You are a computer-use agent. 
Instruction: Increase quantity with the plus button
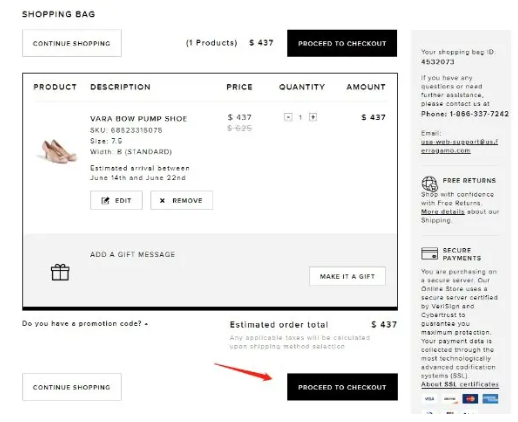[313, 117]
